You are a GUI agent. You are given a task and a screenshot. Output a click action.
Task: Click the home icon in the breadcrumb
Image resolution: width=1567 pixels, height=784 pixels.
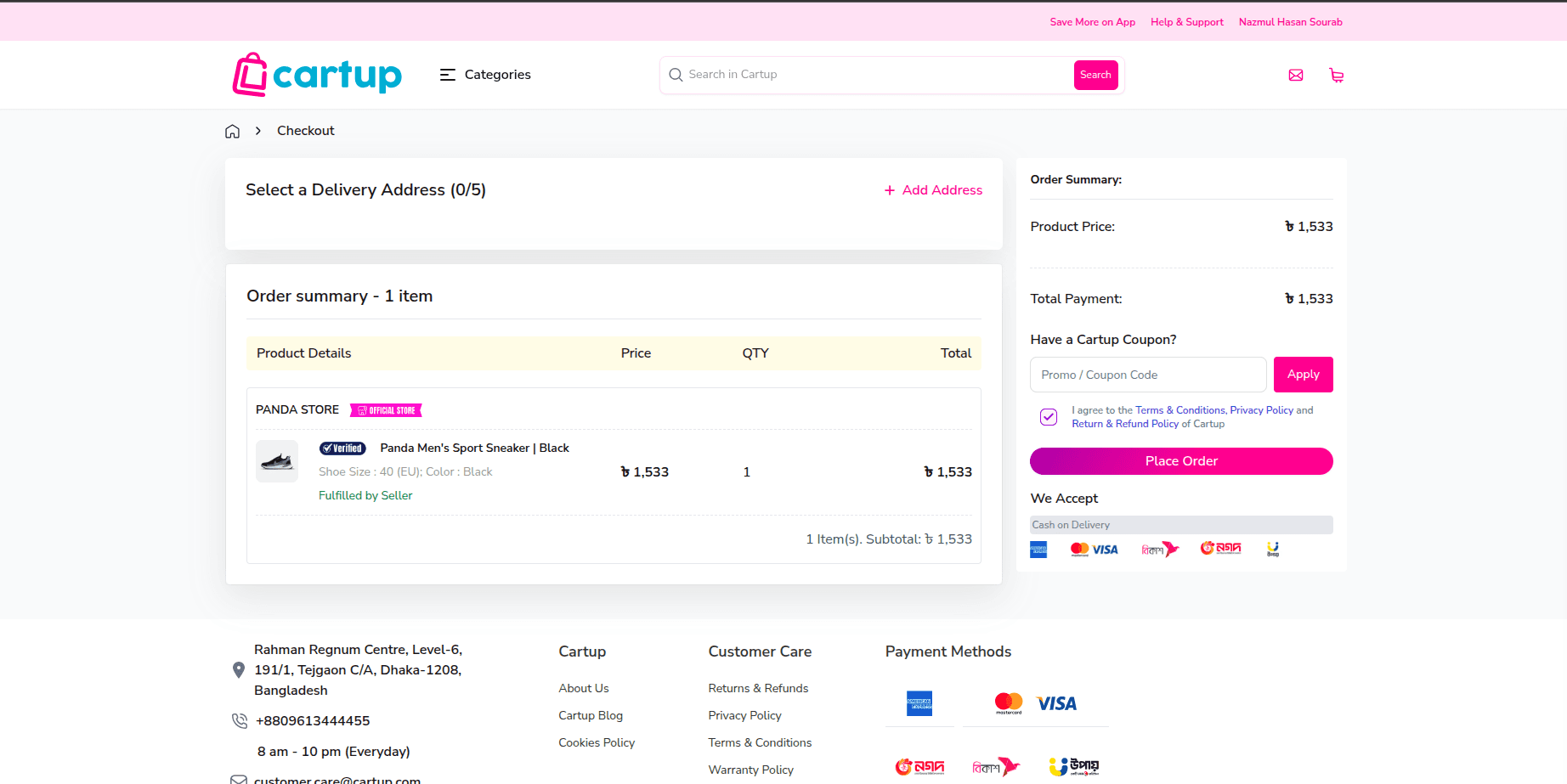232,131
